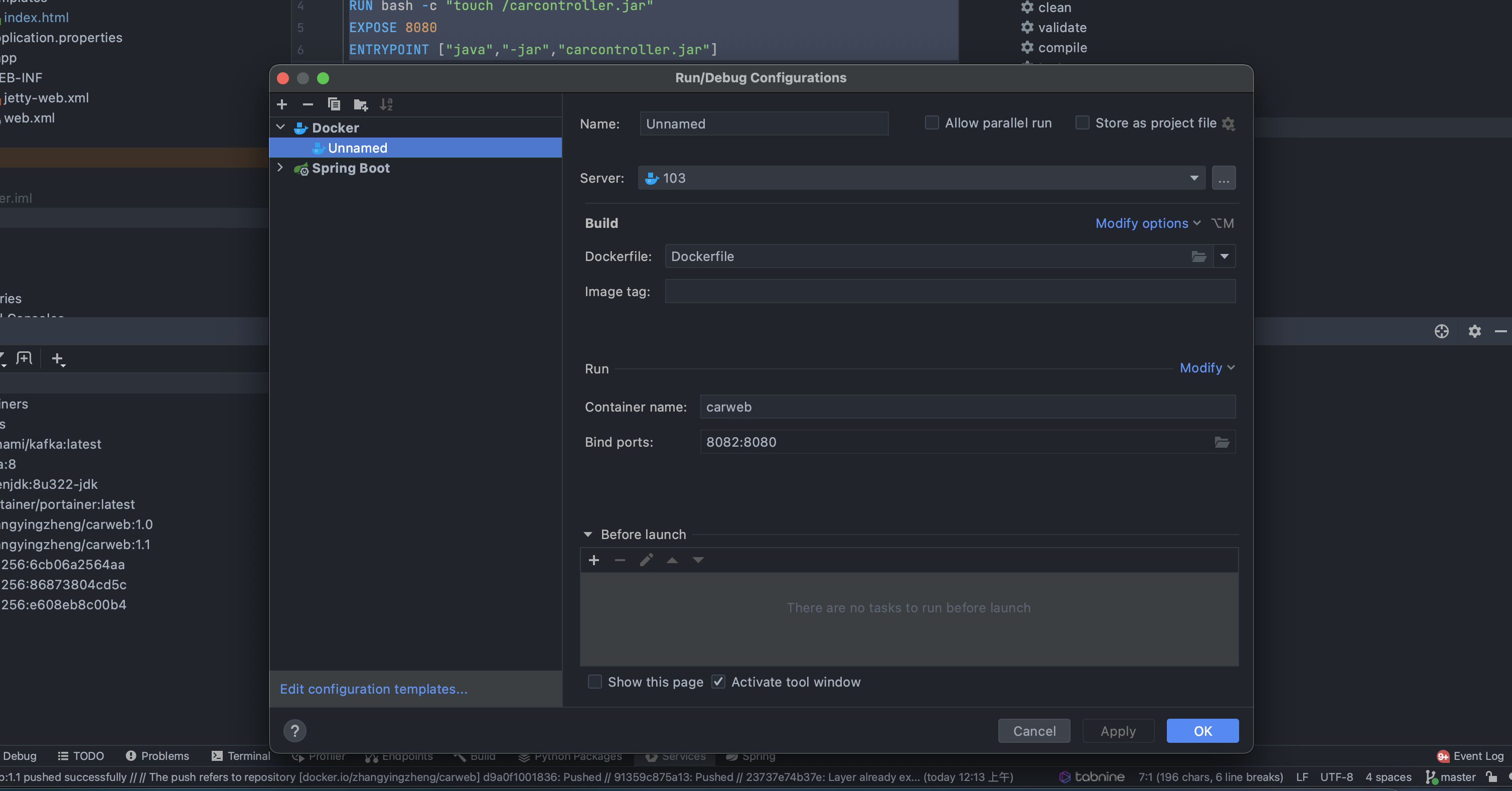This screenshot has width=1512, height=791.
Task: Open the Terminal tool window tab
Action: click(242, 756)
